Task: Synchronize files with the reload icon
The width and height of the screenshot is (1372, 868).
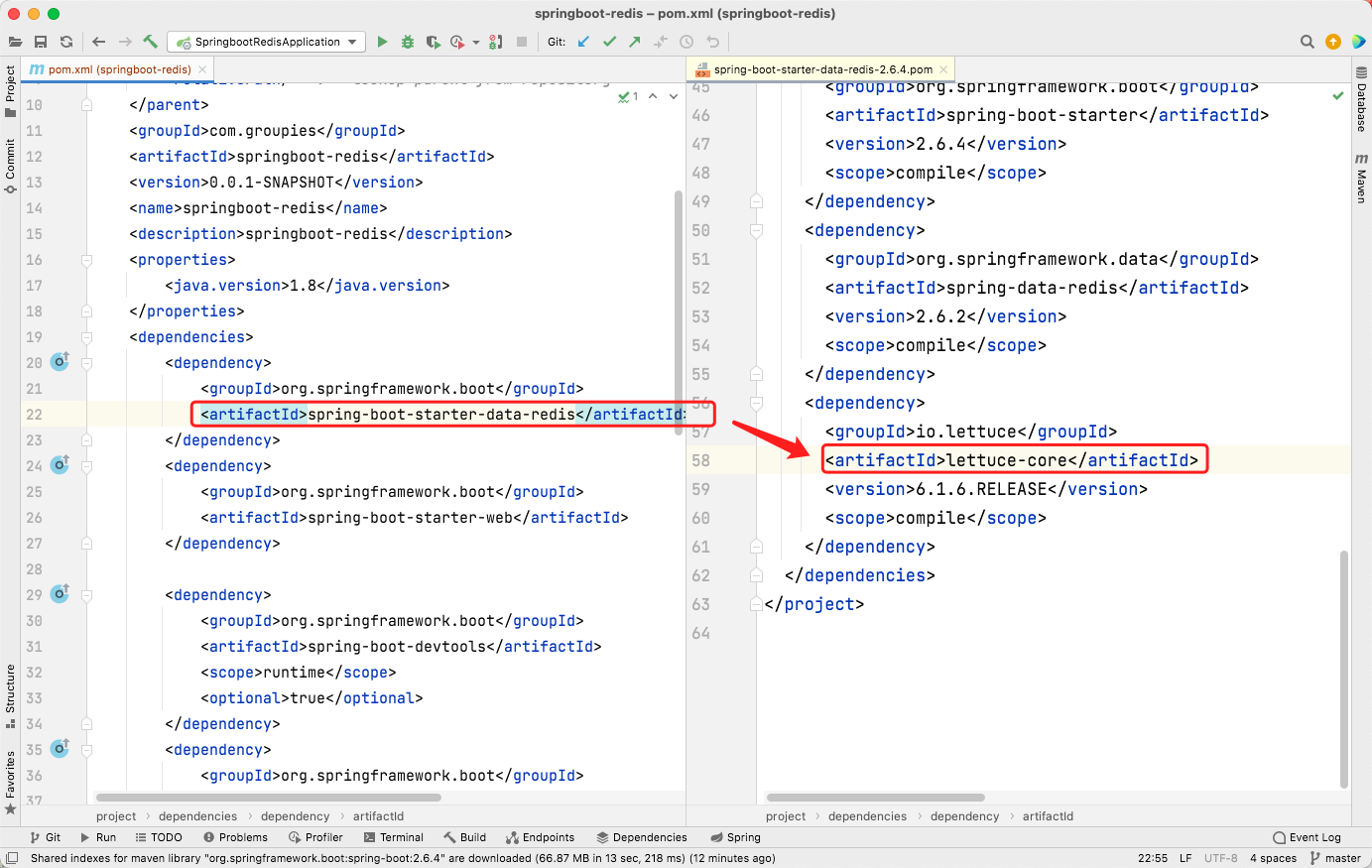Action: point(66,42)
